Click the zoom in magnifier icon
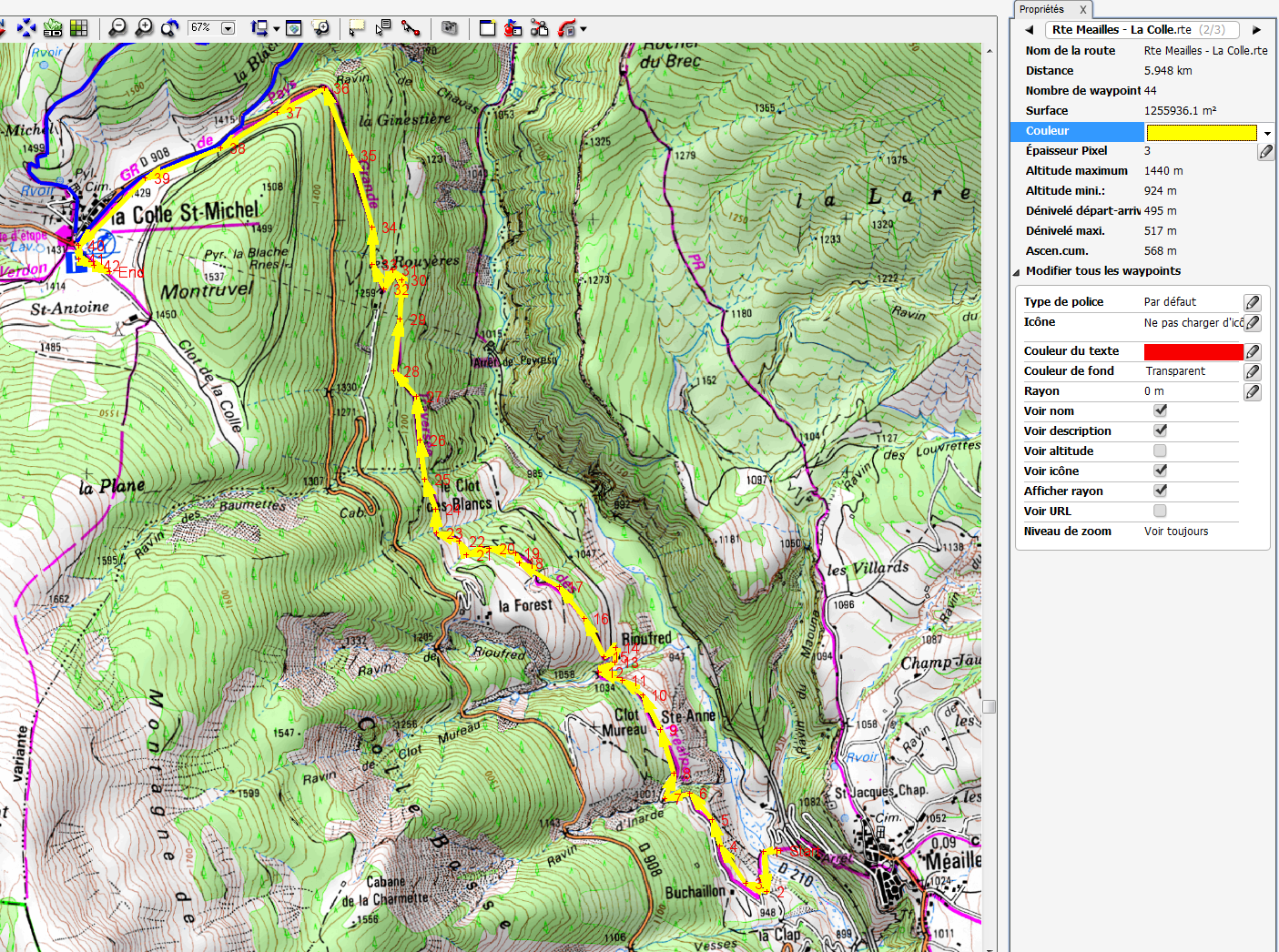The height and width of the screenshot is (952, 1279). 144,28
